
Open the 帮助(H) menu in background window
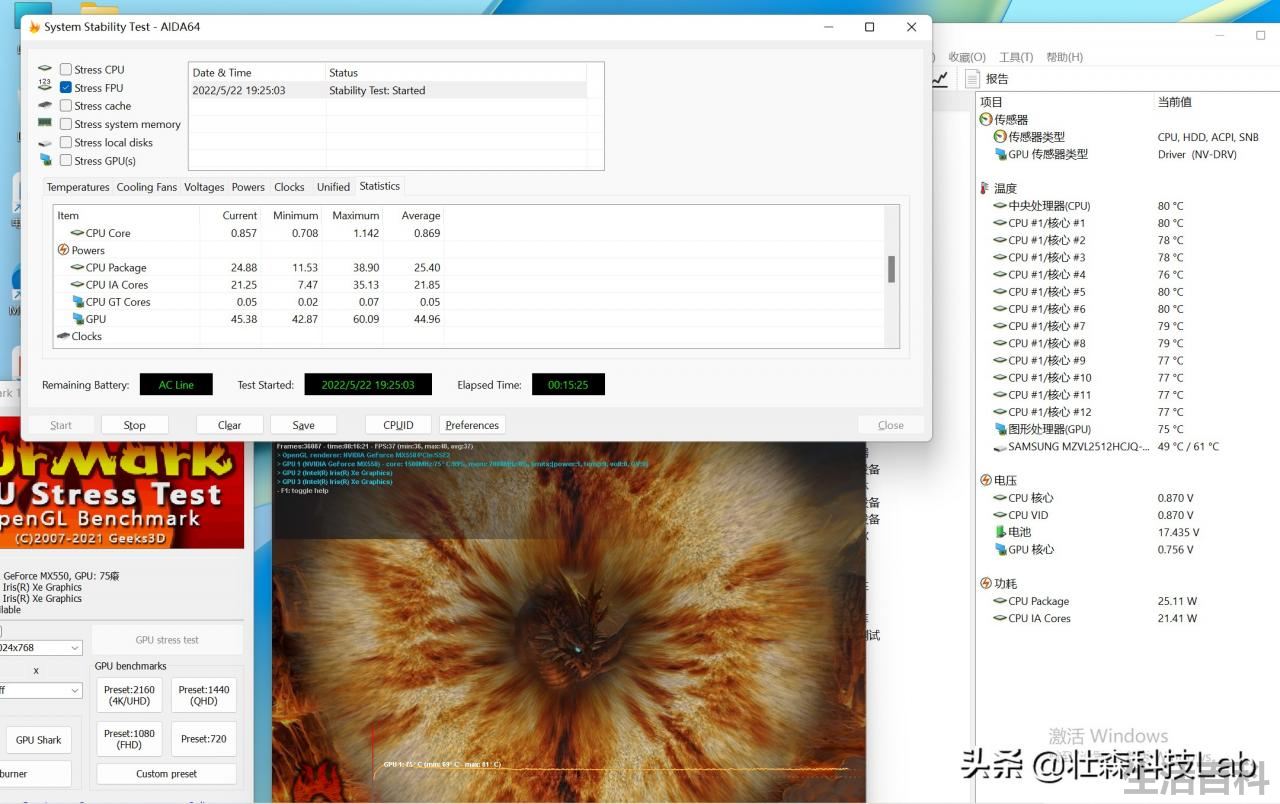(x=1064, y=57)
